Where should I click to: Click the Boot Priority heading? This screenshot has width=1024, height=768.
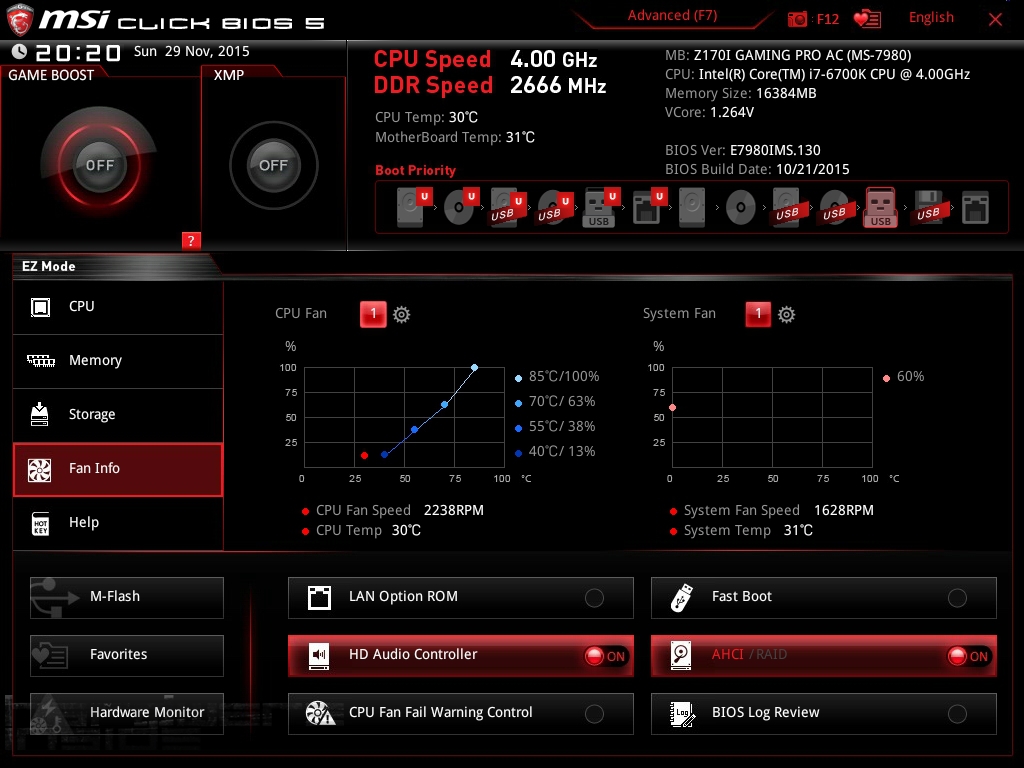point(415,170)
